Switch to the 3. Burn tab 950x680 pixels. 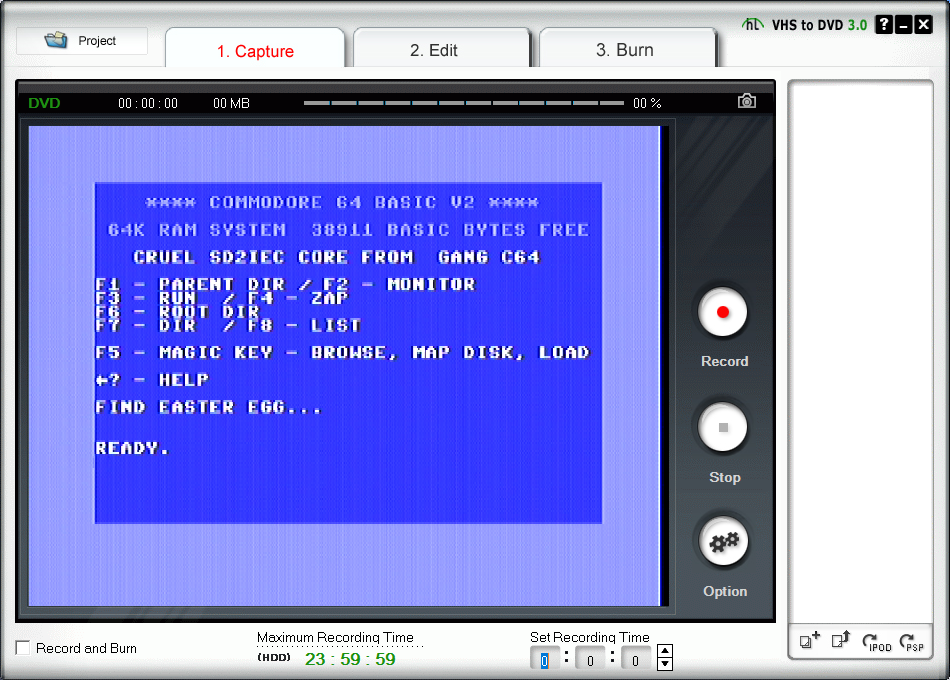[x=627, y=50]
